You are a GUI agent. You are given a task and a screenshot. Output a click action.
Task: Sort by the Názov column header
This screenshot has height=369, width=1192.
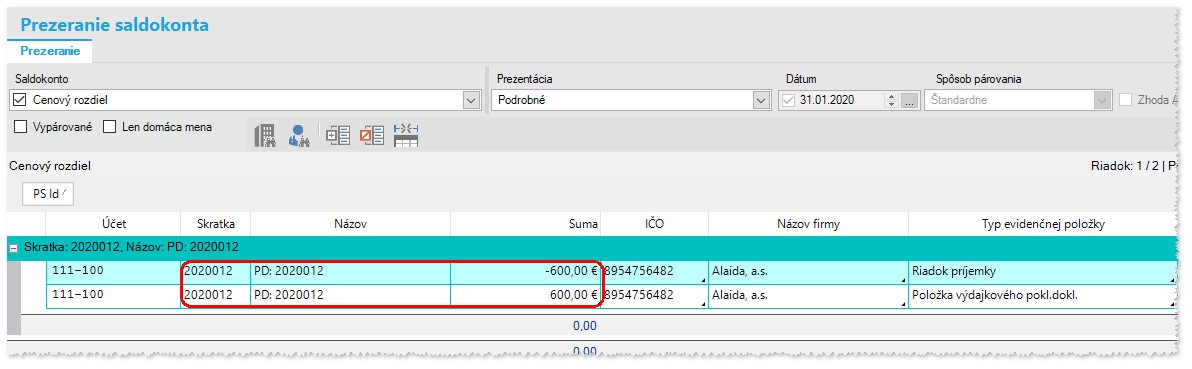tap(350, 224)
